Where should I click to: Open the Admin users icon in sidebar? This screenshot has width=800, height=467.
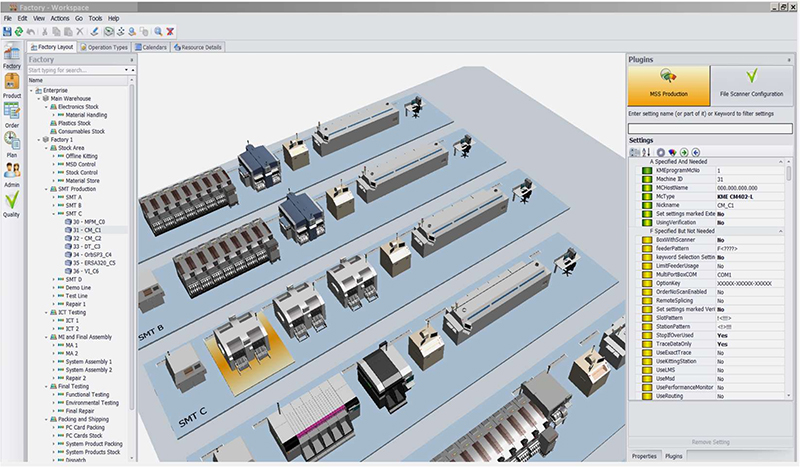coord(12,174)
